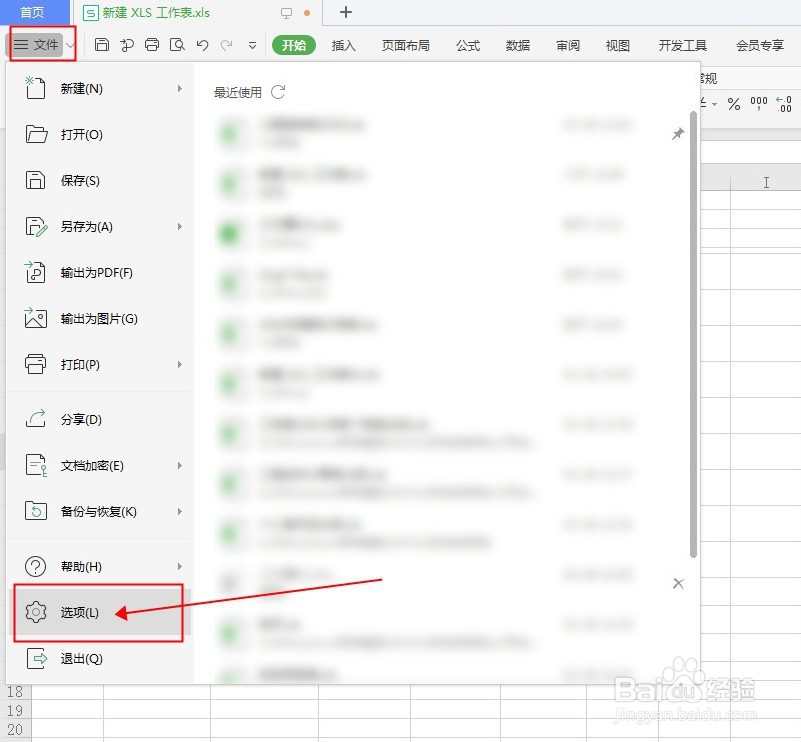The width and height of the screenshot is (801, 742).
Task: Apply thousands separator 000 format icon
Action: pyautogui.click(x=759, y=104)
